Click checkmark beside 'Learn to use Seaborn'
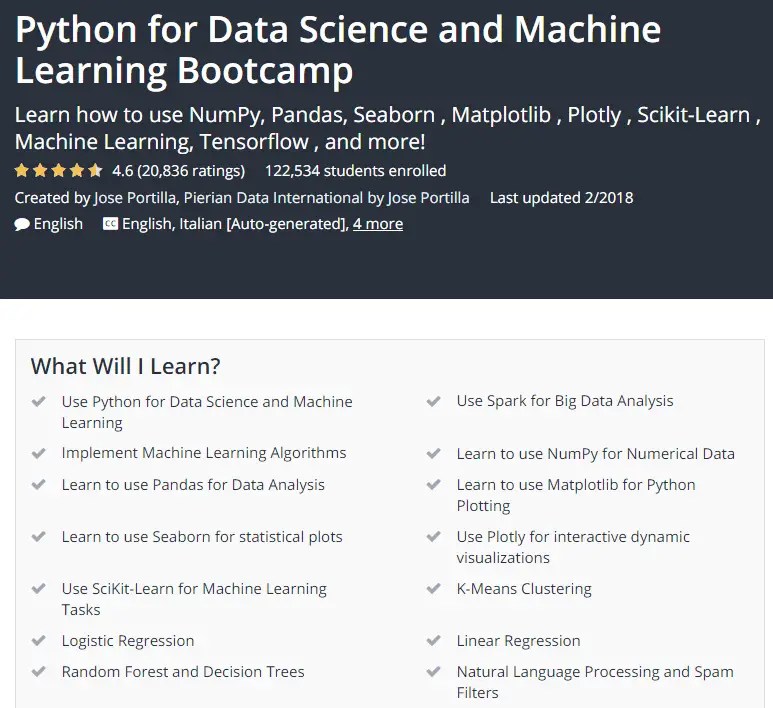The image size is (773, 708). [38, 536]
